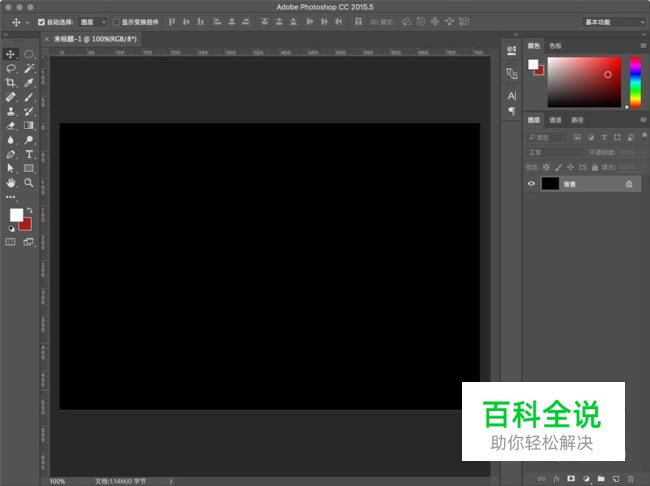The height and width of the screenshot is (486, 650).
Task: Switch to the 通道 tab
Action: (x=555, y=120)
